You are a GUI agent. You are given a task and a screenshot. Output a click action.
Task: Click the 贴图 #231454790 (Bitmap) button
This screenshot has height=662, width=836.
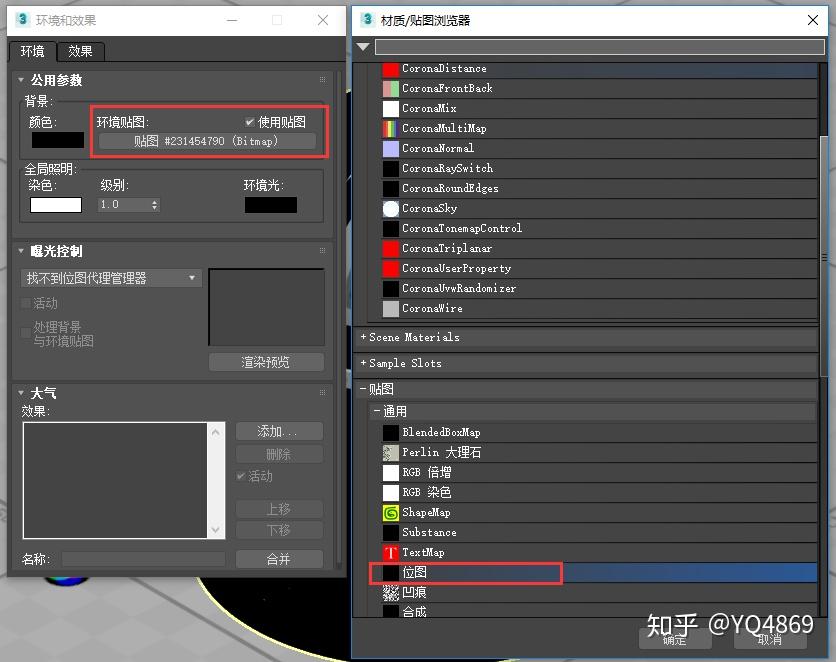pyautogui.click(x=207, y=141)
